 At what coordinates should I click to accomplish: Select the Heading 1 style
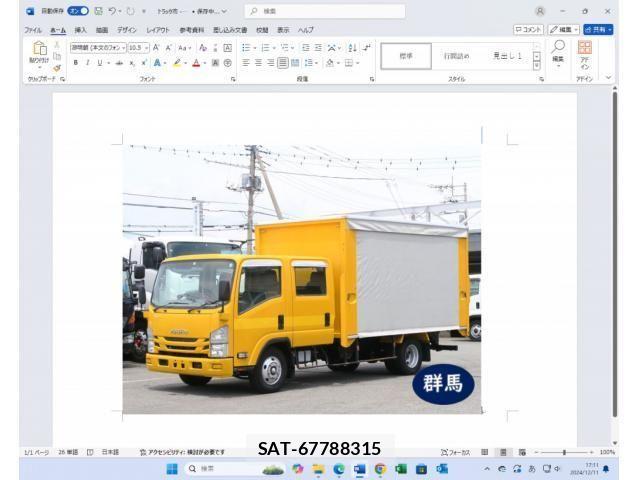[x=507, y=56]
